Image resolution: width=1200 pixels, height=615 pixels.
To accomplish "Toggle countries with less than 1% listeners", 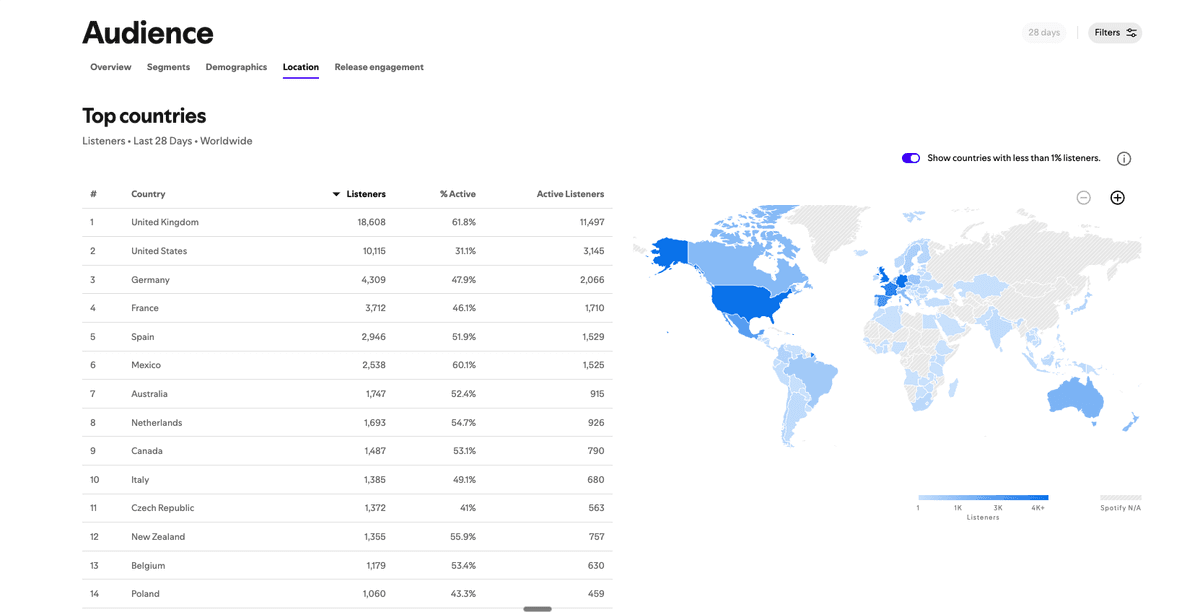I will point(910,158).
